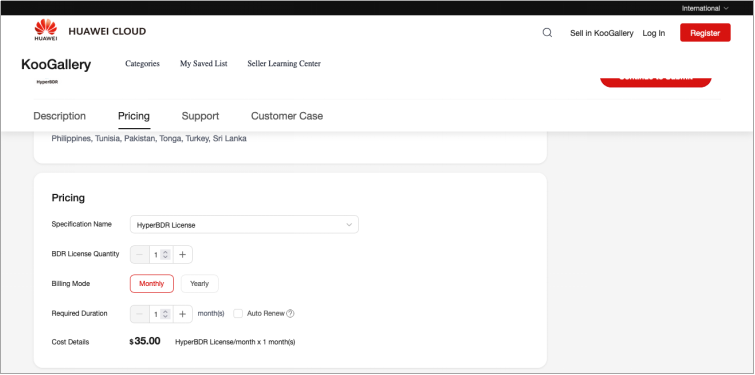The image size is (755, 375).
Task: Click the Huawei logo icon
Action: coord(46,30)
